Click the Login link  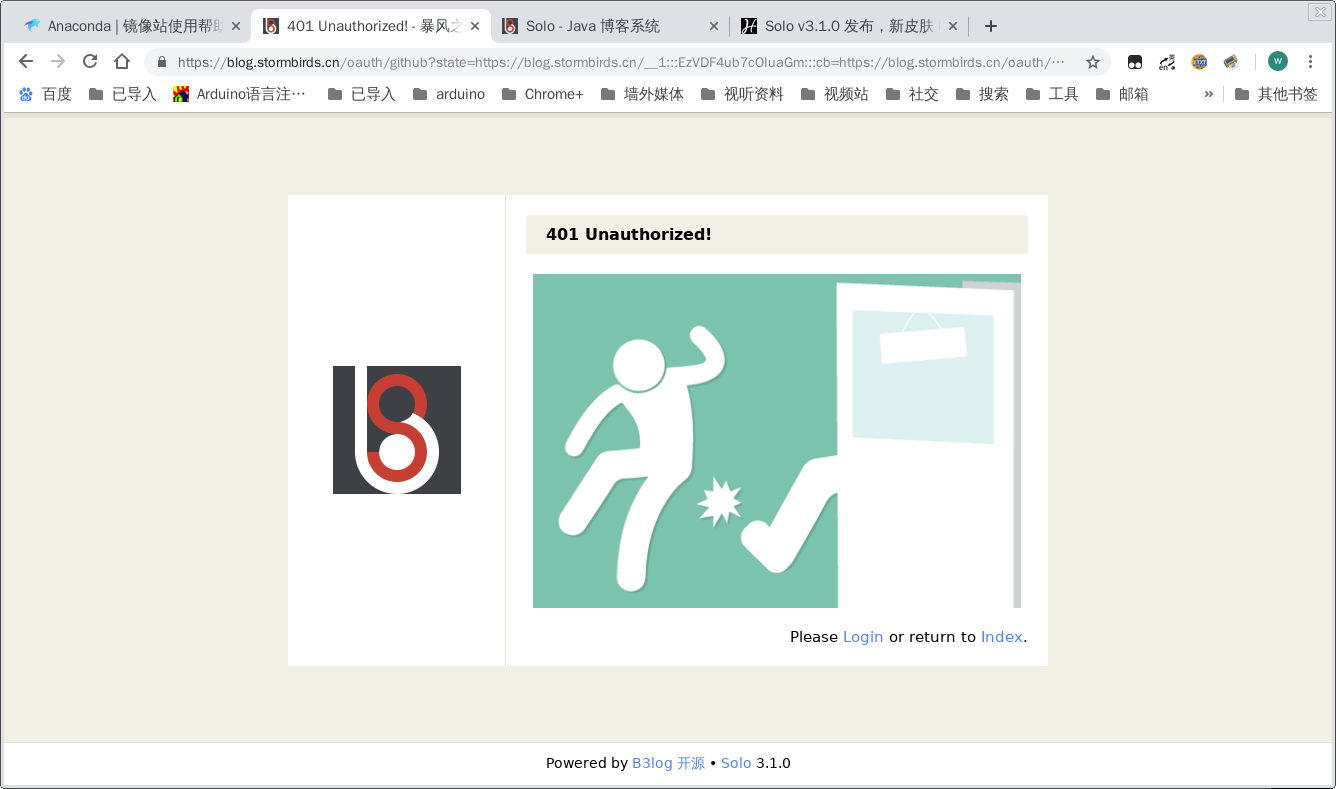tap(862, 636)
